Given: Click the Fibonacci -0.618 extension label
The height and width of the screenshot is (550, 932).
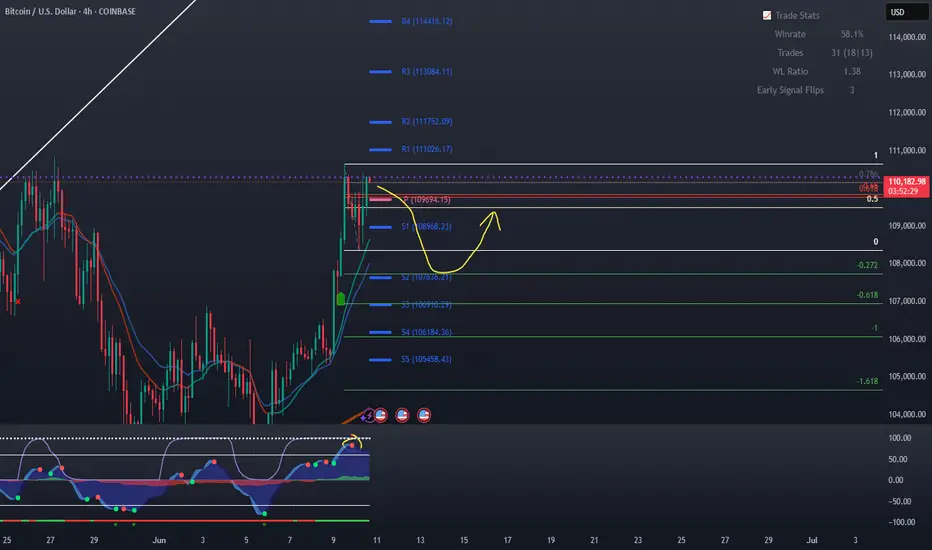Looking at the screenshot, I should coord(867,295).
